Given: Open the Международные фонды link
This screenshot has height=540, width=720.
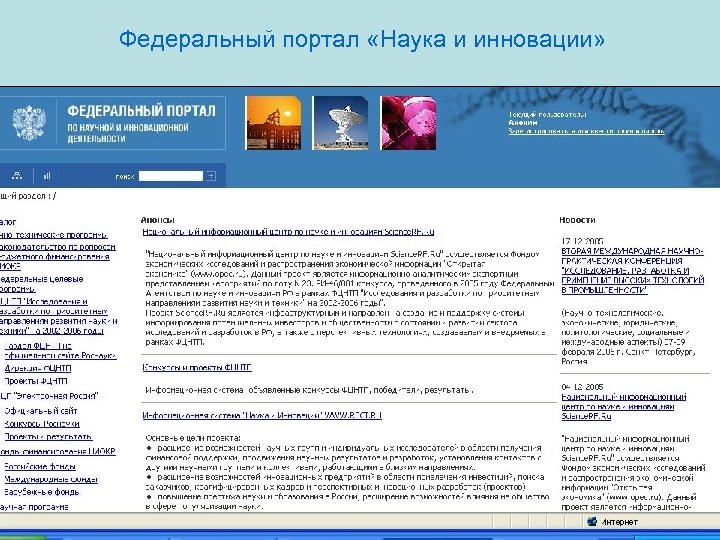Looking at the screenshot, I should 51,479.
